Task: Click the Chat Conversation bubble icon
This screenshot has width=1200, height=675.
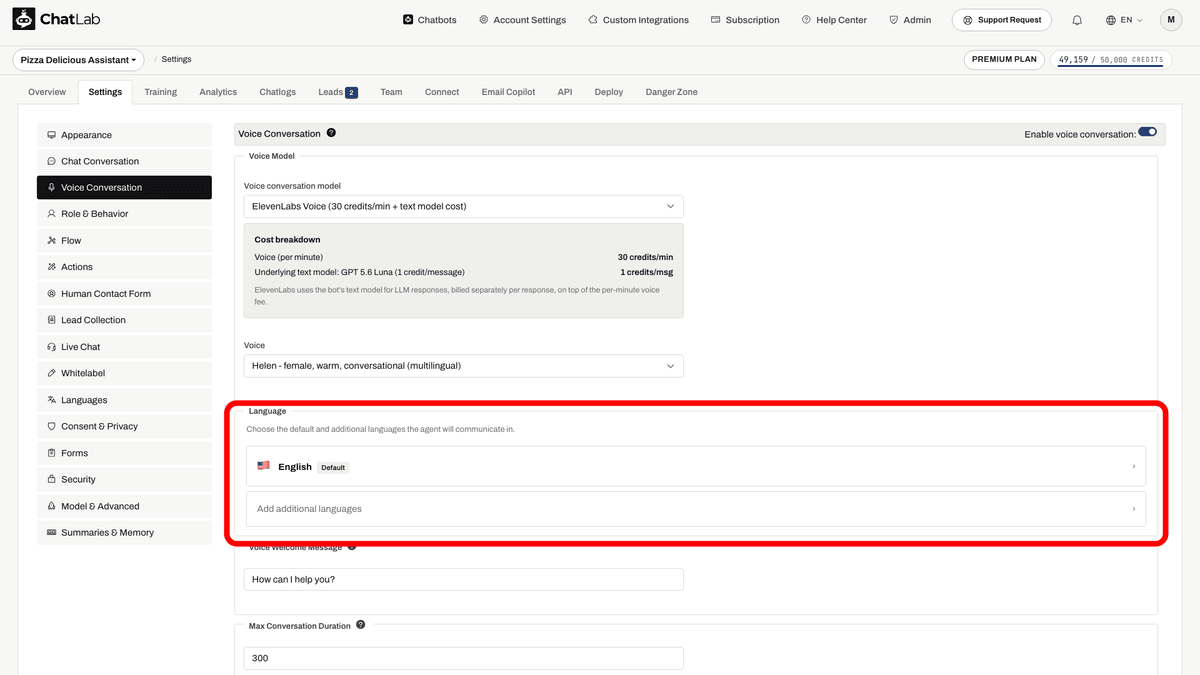Action: 51,161
